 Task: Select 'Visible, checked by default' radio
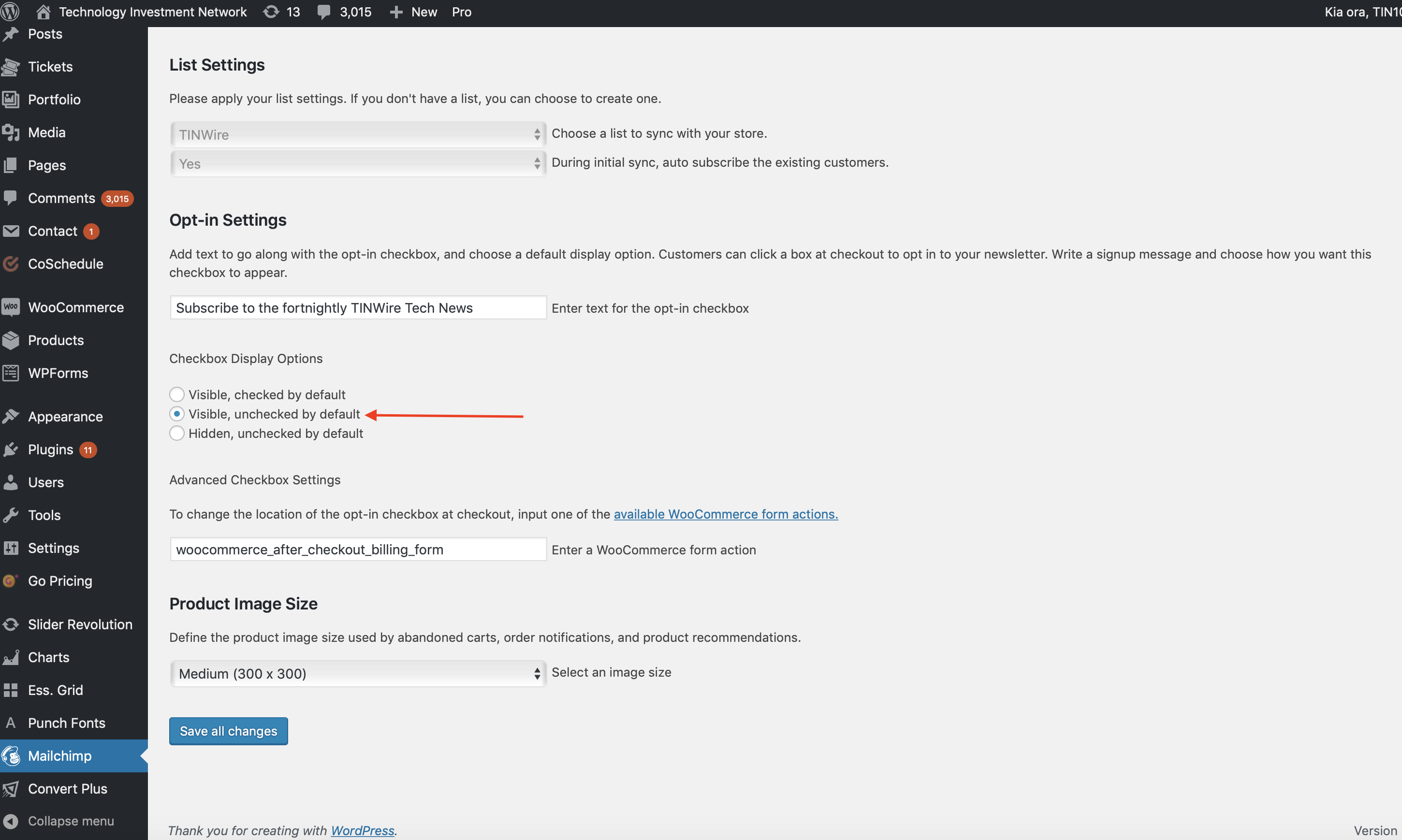tap(177, 394)
